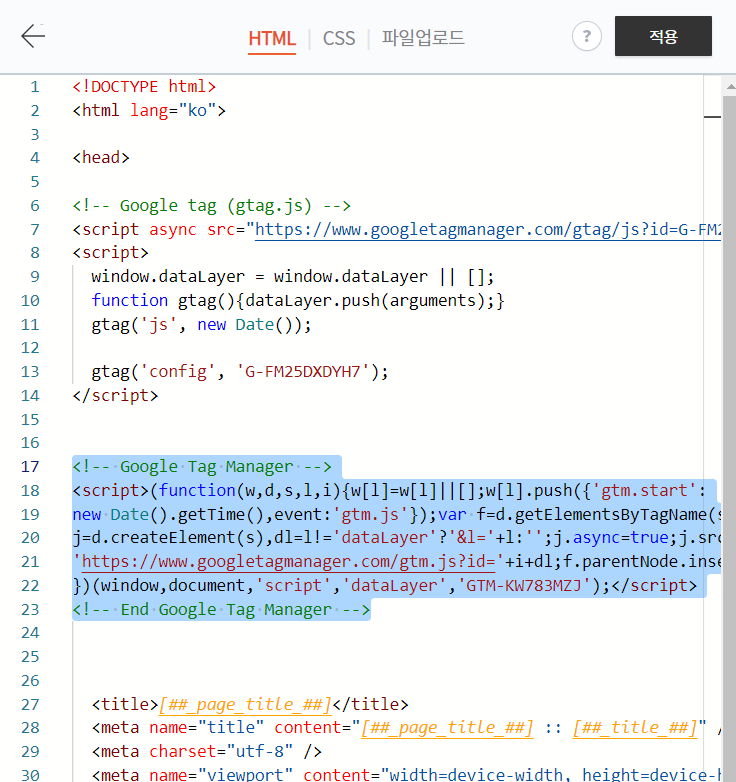This screenshot has height=782, width=736.
Task: Click the function gtag() definition line
Action: tap(298, 301)
